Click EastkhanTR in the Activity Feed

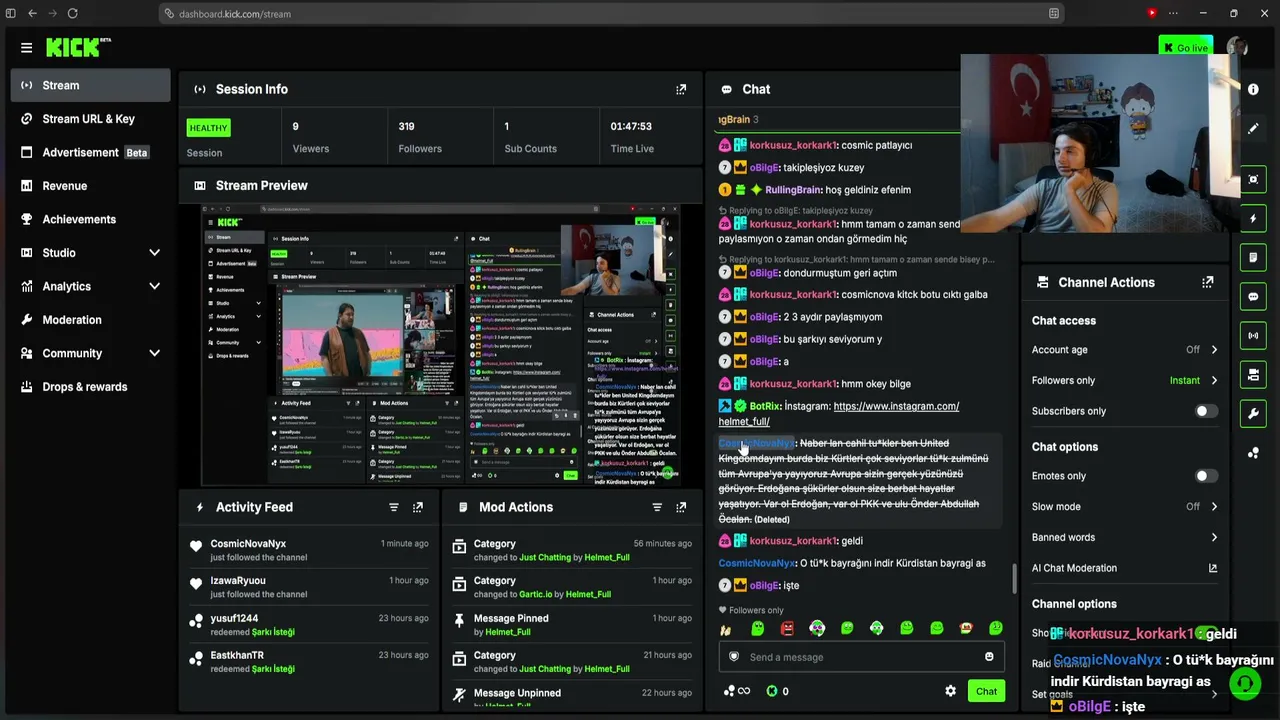[238, 656]
